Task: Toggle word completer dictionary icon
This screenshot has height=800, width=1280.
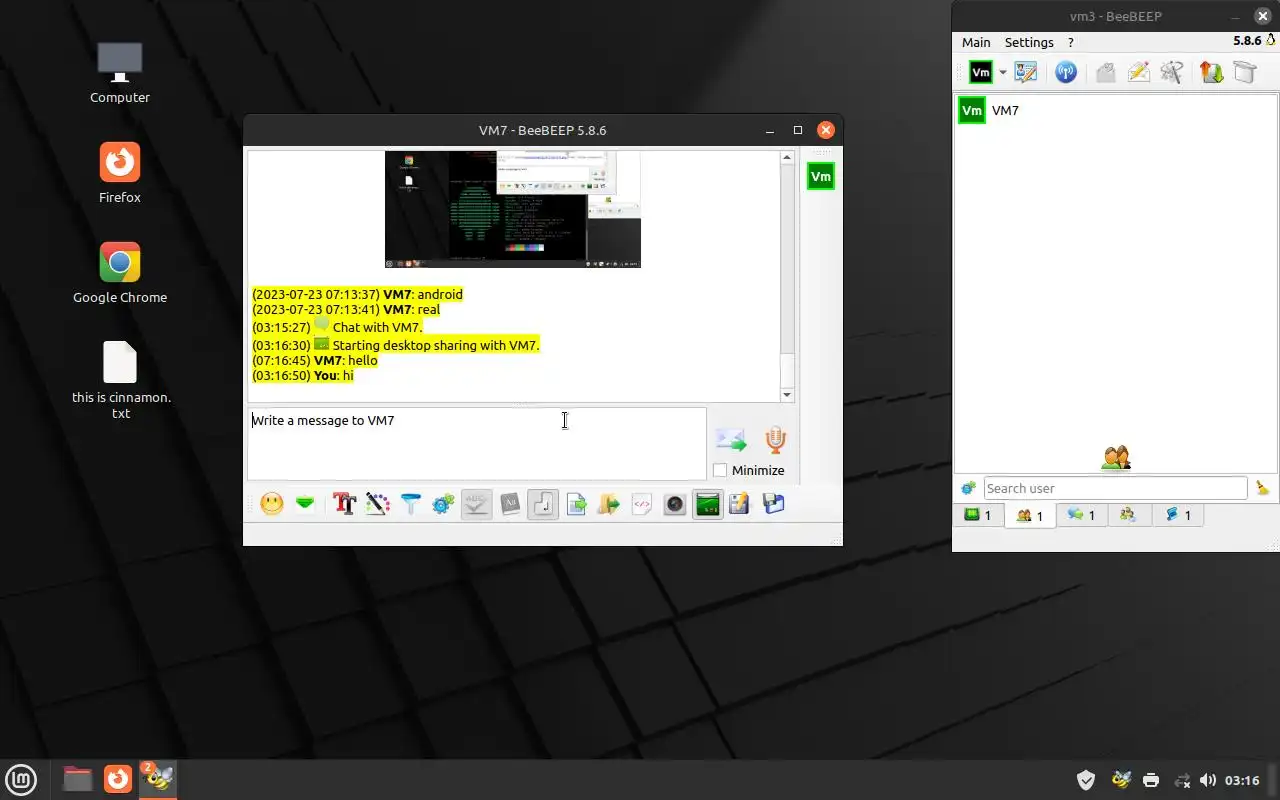Action: pos(510,504)
